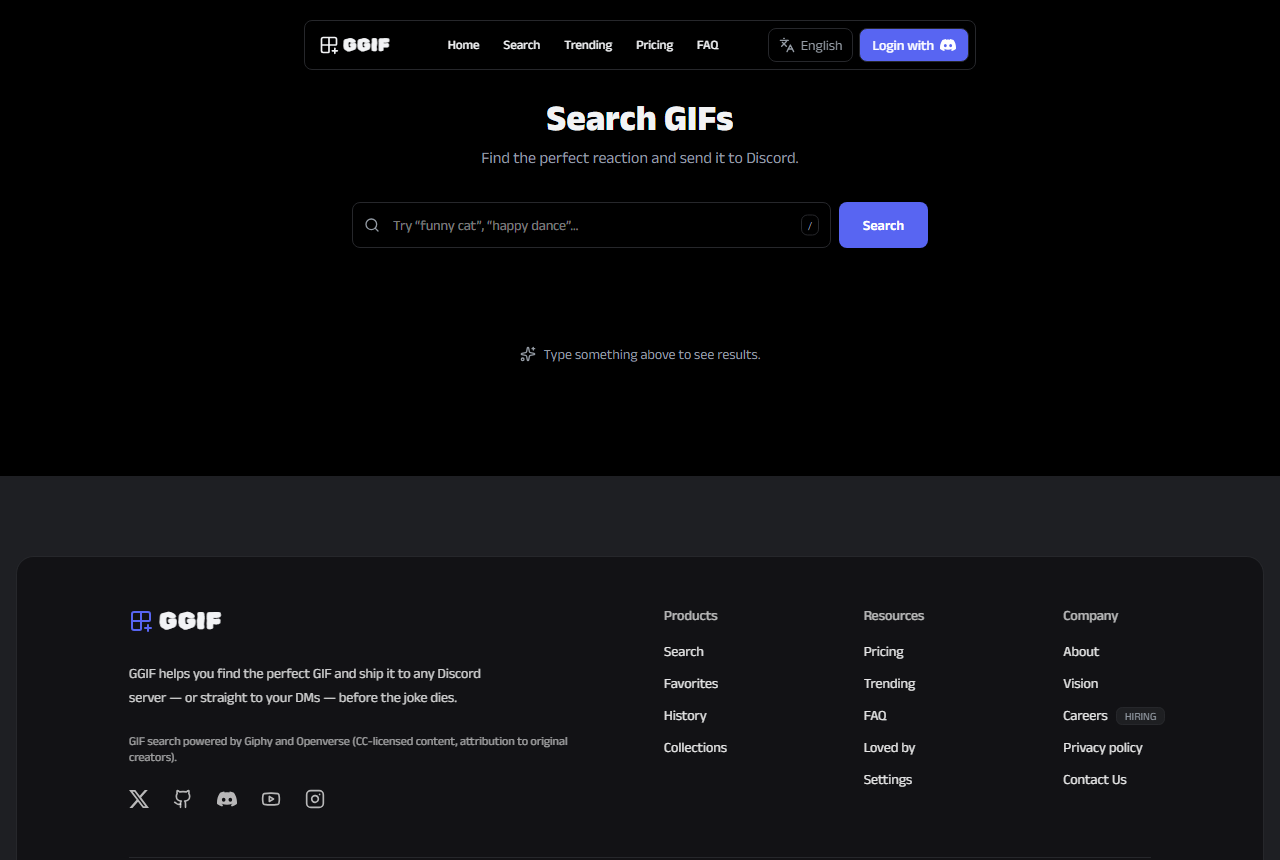Open the History footer link

[x=685, y=716]
